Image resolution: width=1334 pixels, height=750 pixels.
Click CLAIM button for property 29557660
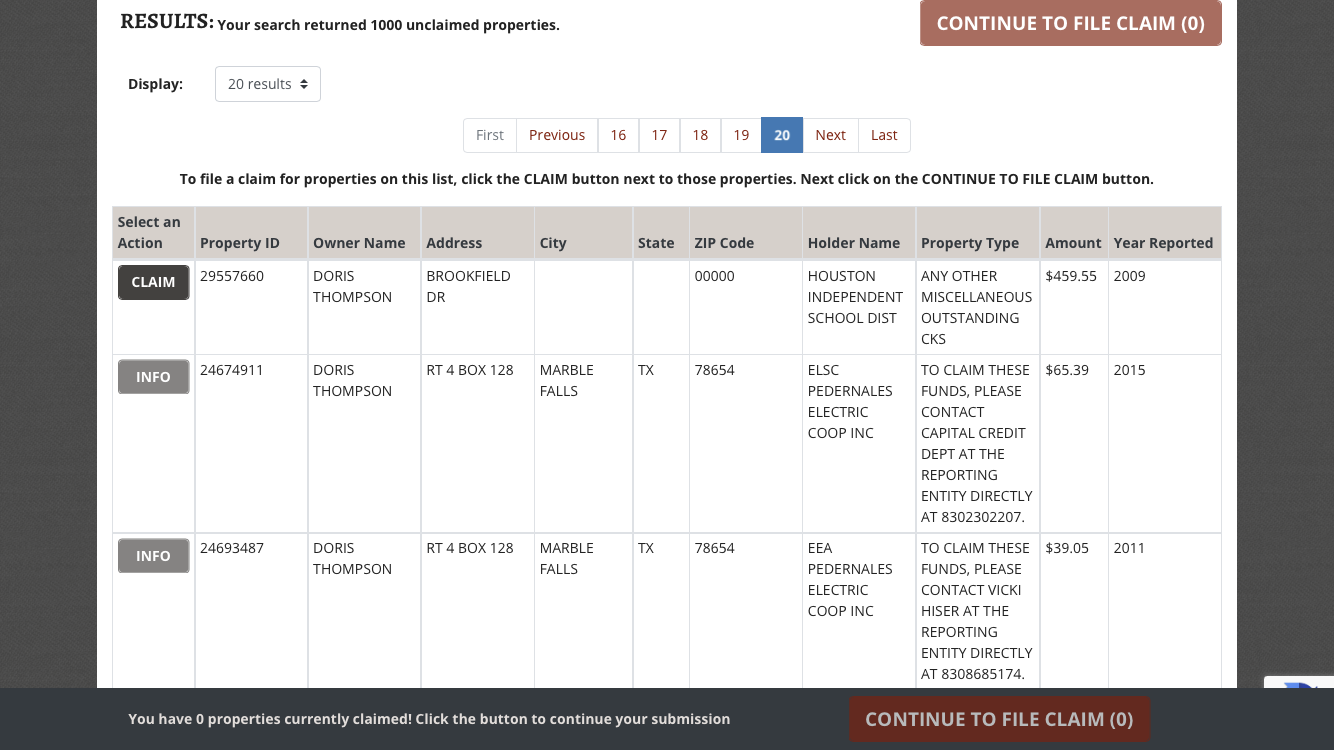pyautogui.click(x=153, y=282)
